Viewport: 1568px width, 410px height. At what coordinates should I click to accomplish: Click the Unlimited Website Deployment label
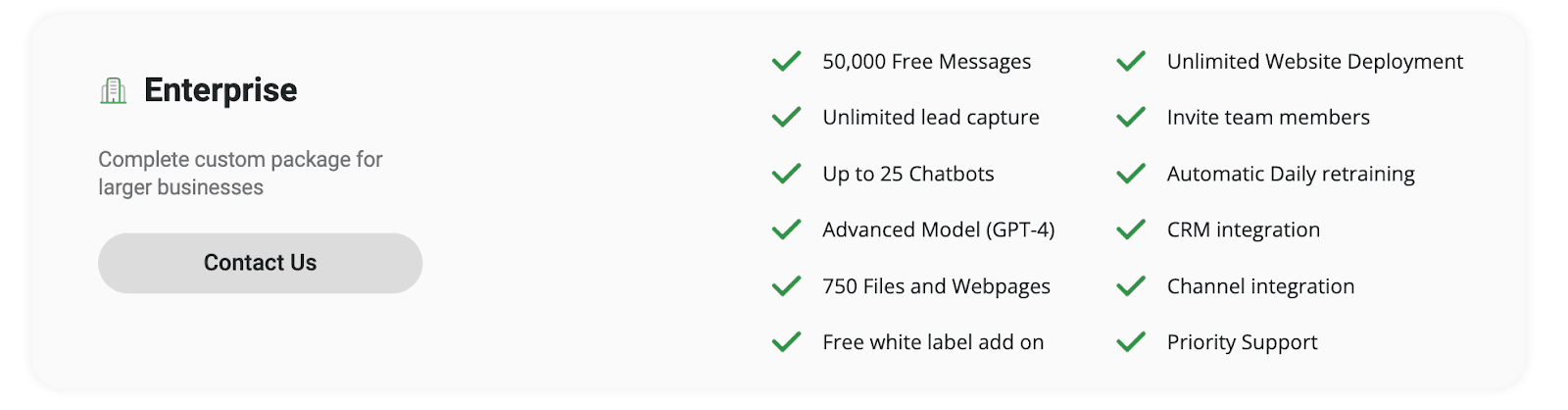click(x=1314, y=62)
